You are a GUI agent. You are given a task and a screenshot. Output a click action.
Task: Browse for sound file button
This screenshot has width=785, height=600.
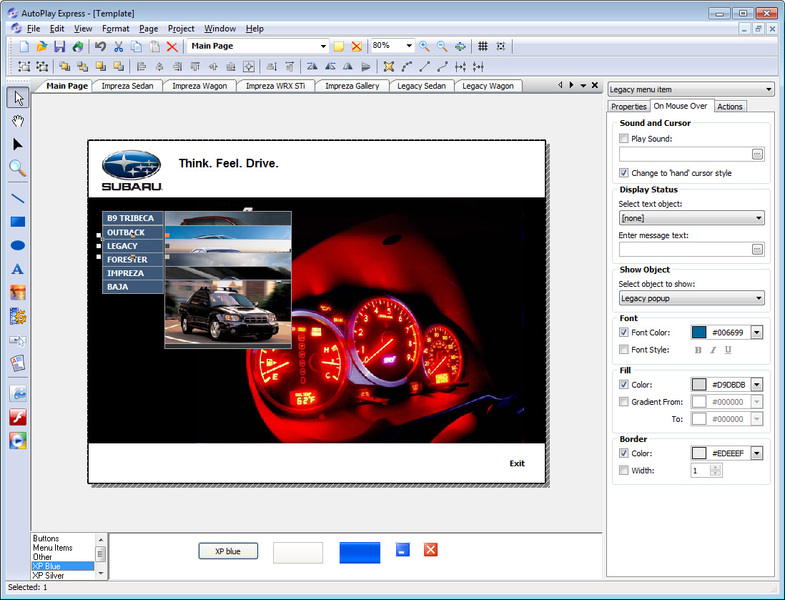(x=757, y=154)
